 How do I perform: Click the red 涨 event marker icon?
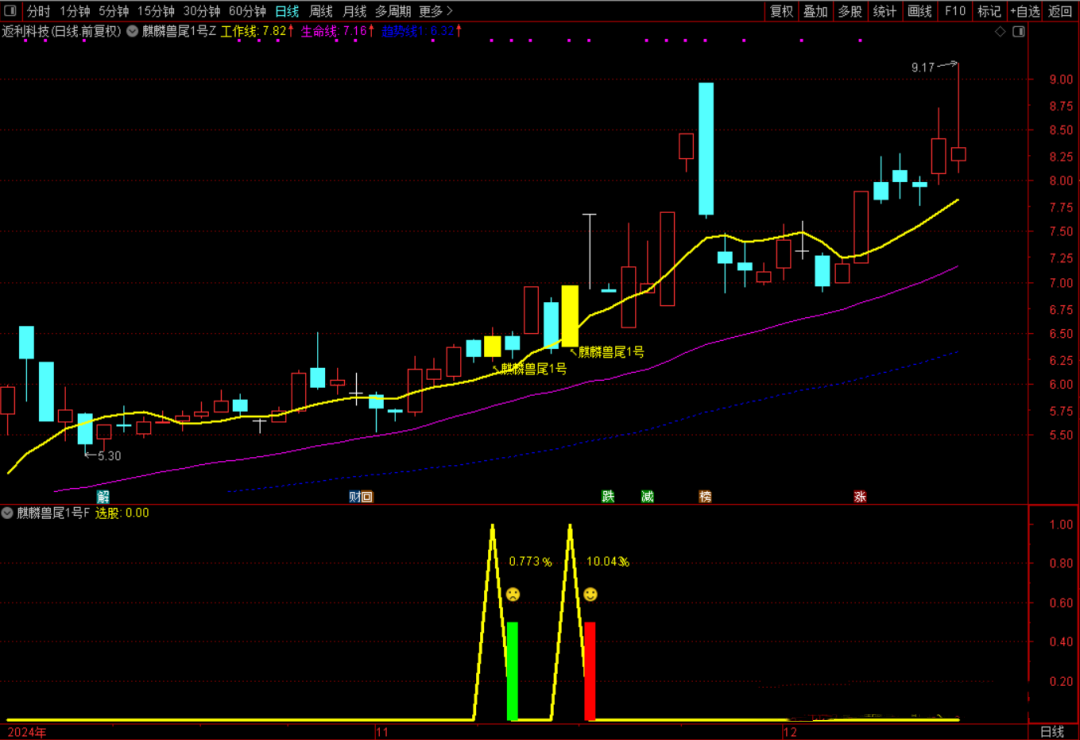pos(860,497)
